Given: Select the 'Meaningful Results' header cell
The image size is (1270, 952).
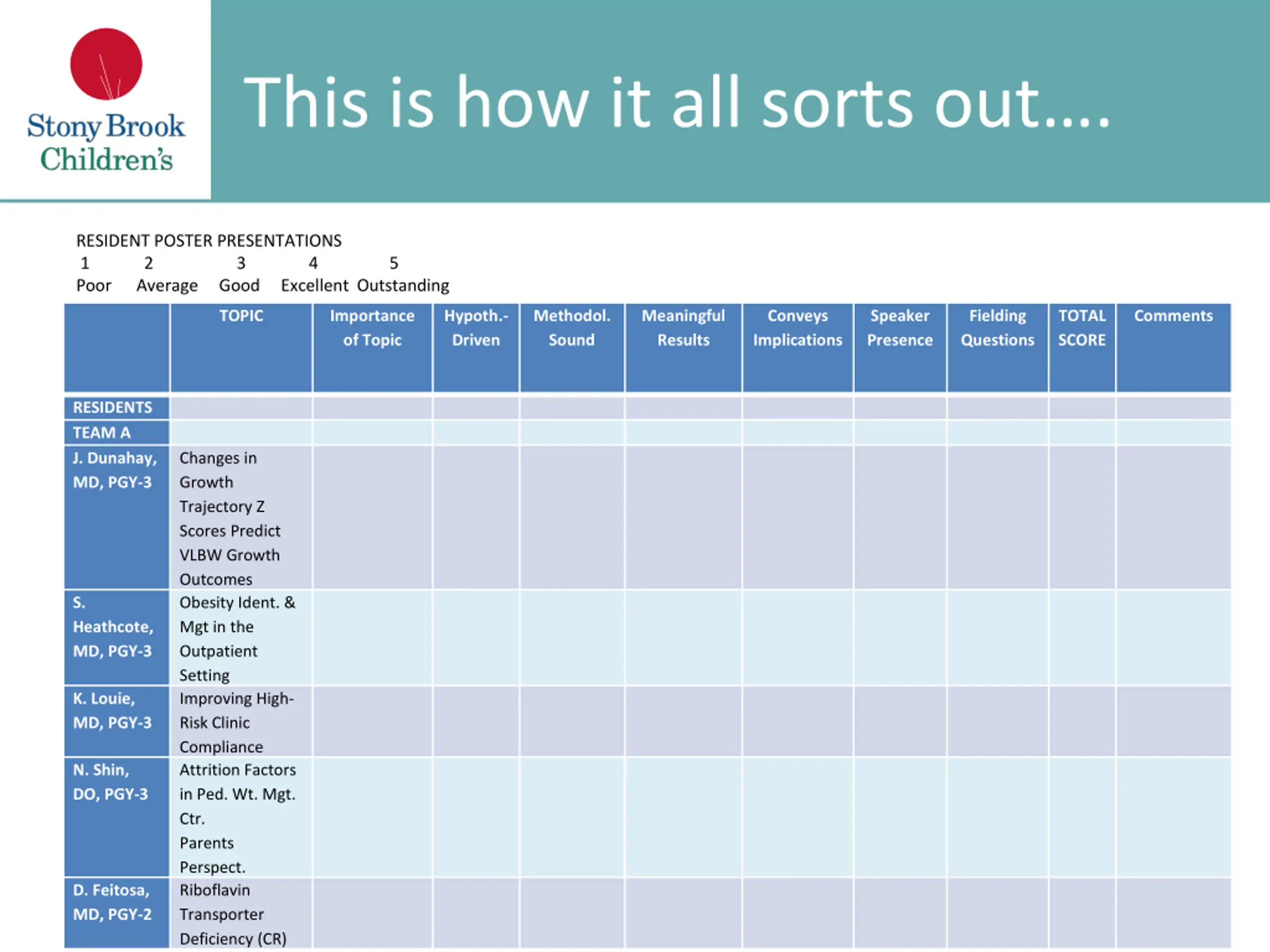Looking at the screenshot, I should [683, 348].
